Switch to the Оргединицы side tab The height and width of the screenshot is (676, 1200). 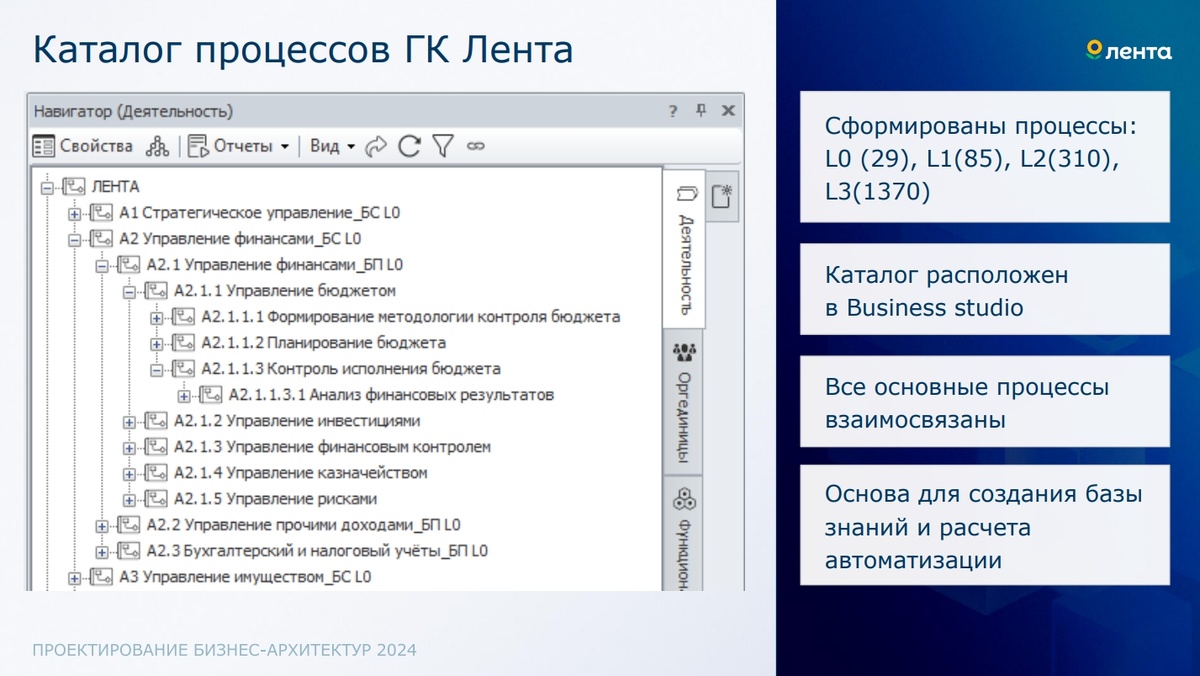(x=685, y=402)
